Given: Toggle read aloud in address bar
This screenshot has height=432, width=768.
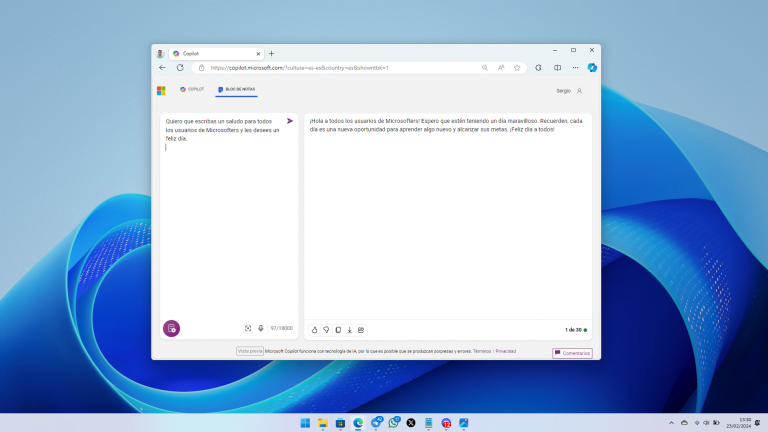Looking at the screenshot, I should click(501, 68).
